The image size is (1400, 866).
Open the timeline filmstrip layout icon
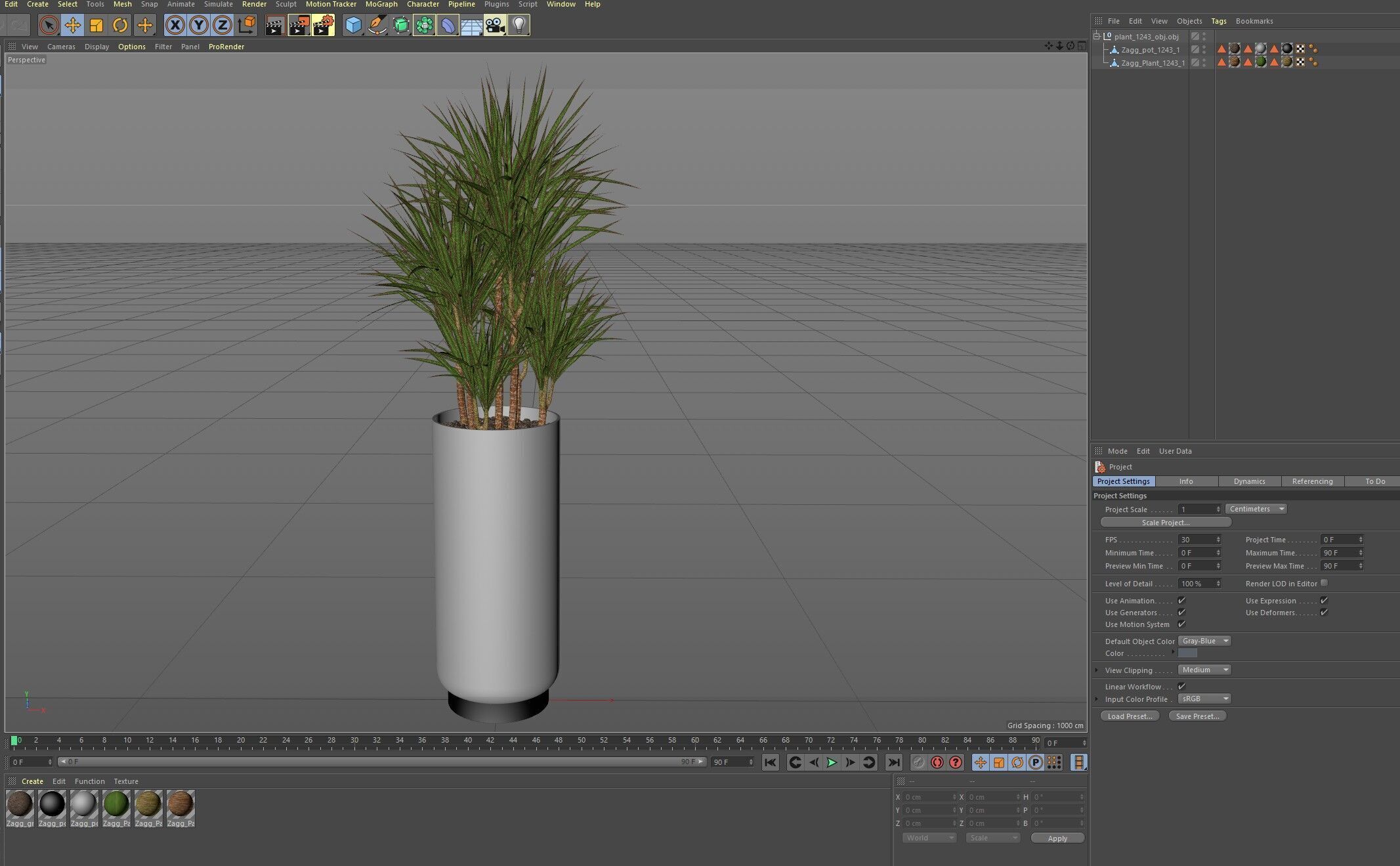(x=1078, y=762)
